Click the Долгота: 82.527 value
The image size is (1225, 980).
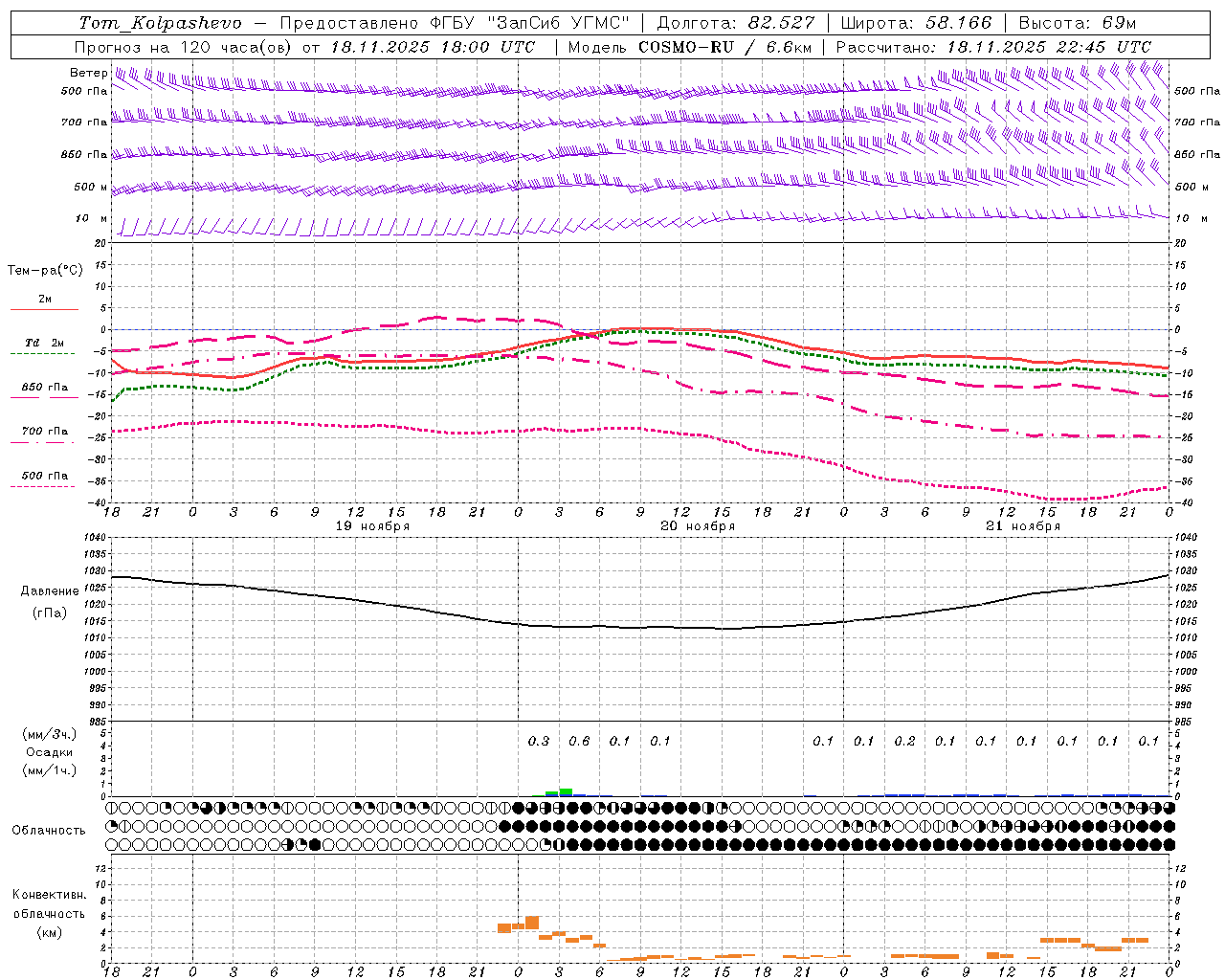735,23
